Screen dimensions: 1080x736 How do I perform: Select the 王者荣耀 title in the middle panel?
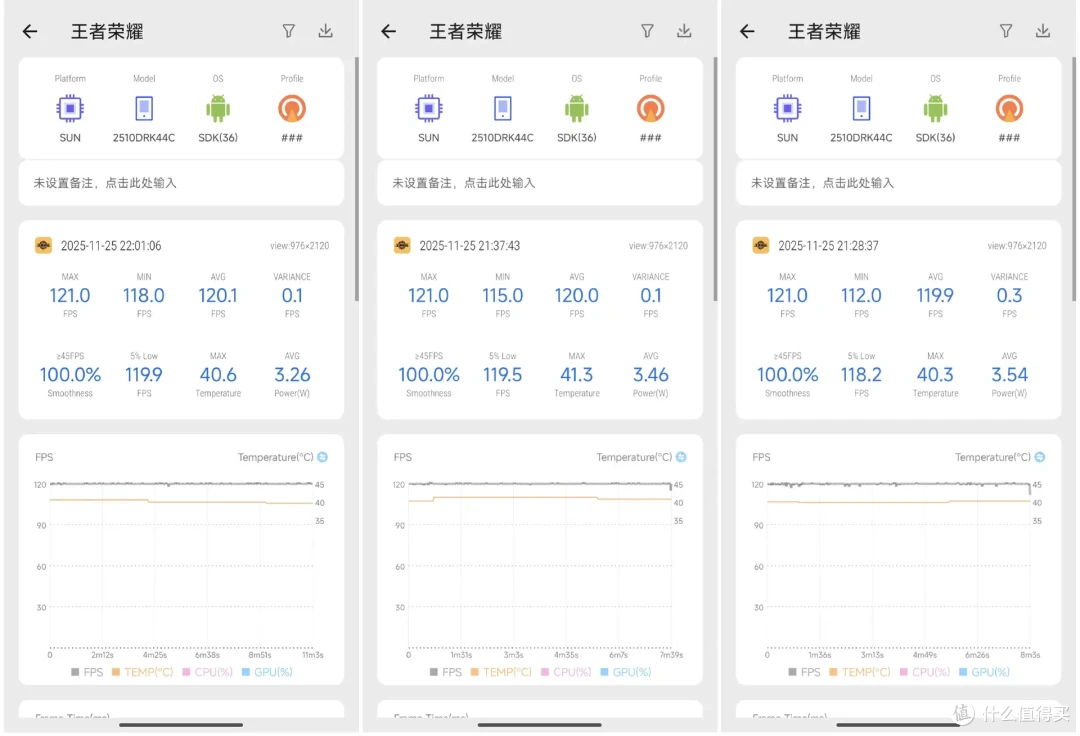point(466,32)
